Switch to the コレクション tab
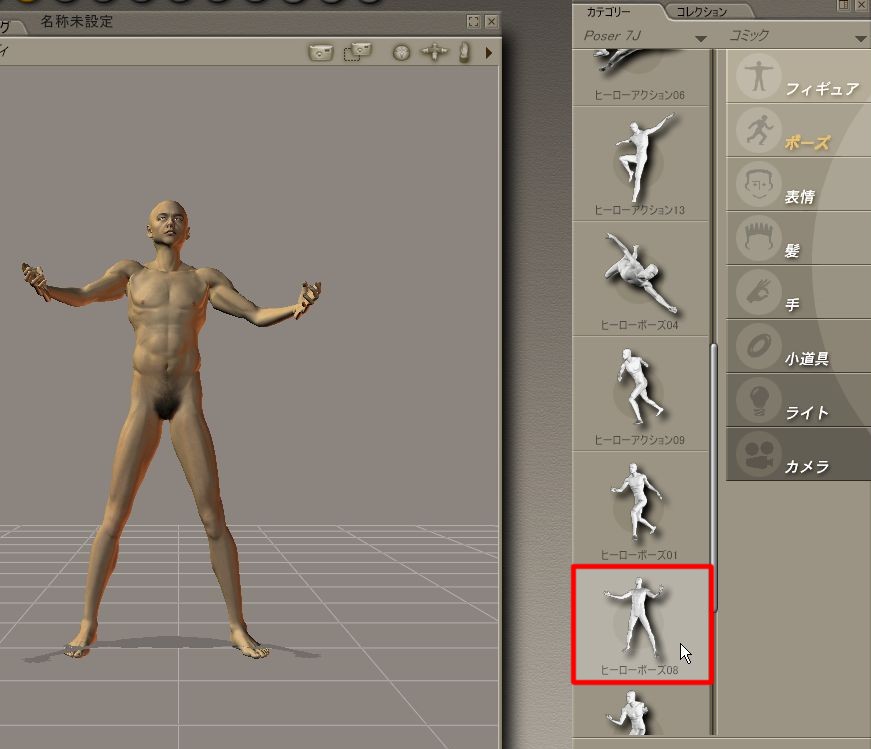The height and width of the screenshot is (749, 871). pos(701,12)
